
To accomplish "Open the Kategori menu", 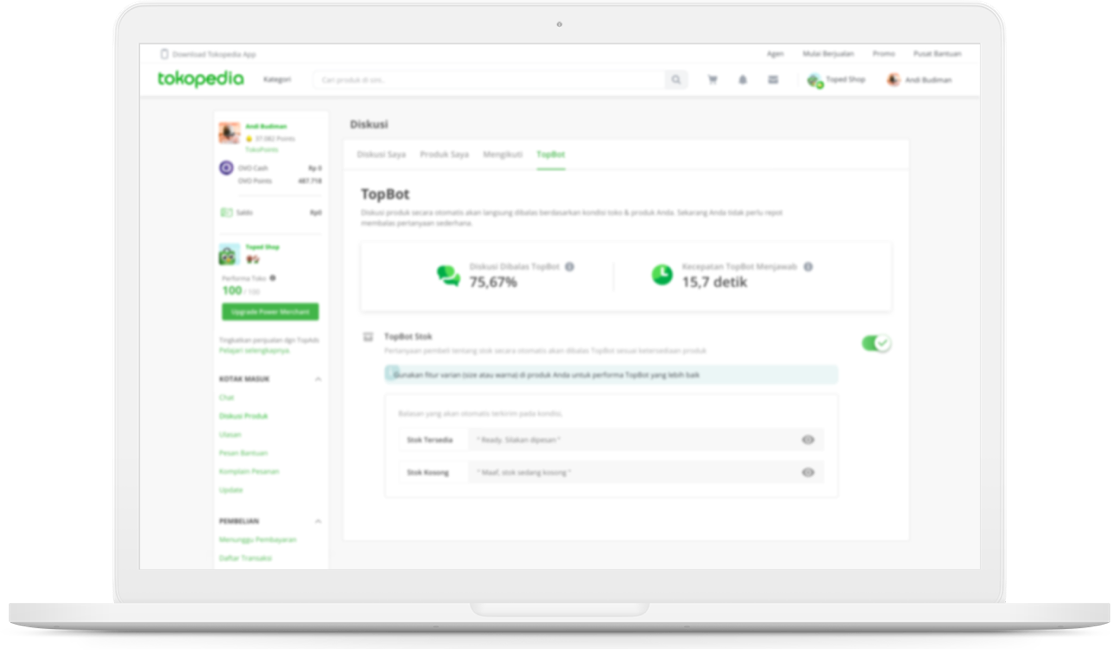I will coord(277,79).
